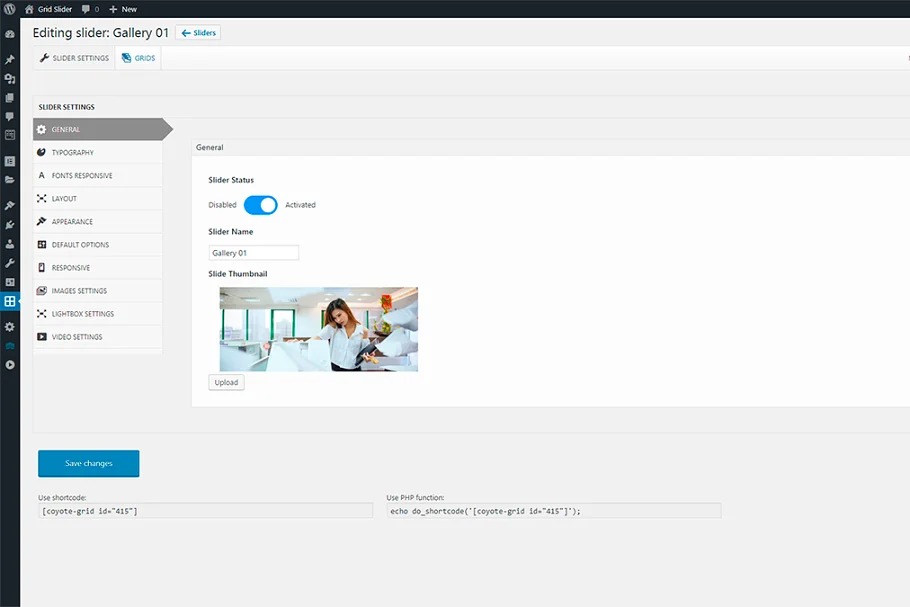Click the WordPress logo in admin bar
The width and height of the screenshot is (910, 607).
click(9, 9)
